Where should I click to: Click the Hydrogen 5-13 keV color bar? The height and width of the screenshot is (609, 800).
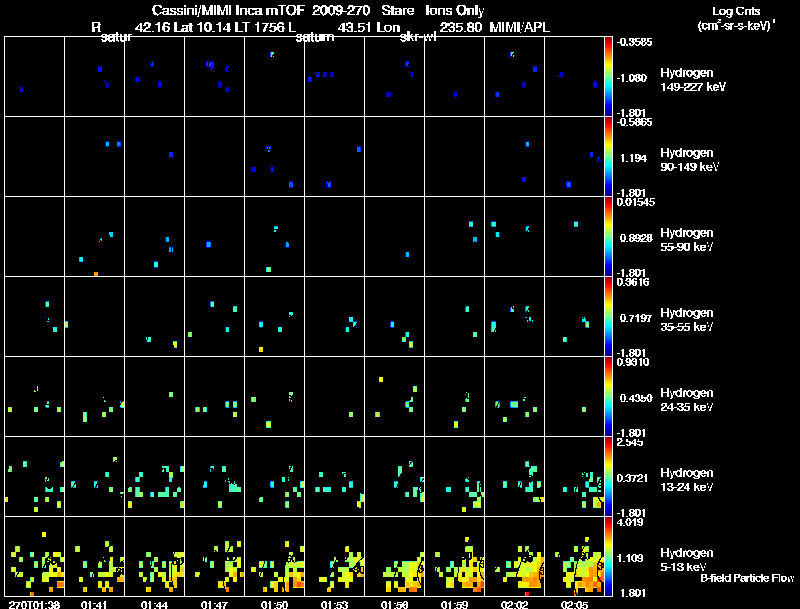point(608,556)
